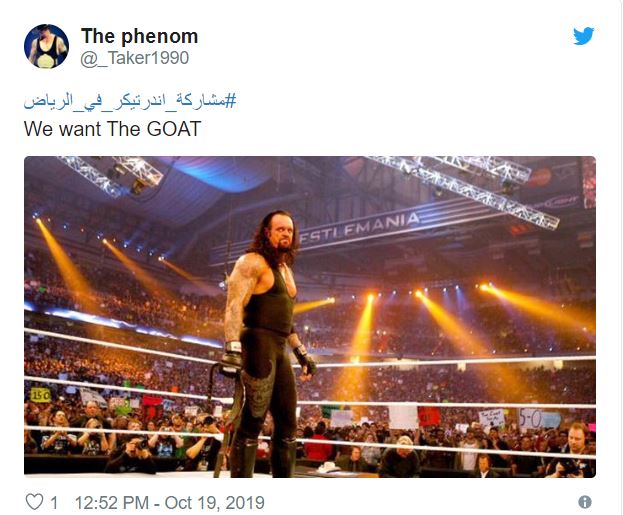Click the display name "The phenom"
Viewport: 623px width, 515px height.
(x=139, y=36)
